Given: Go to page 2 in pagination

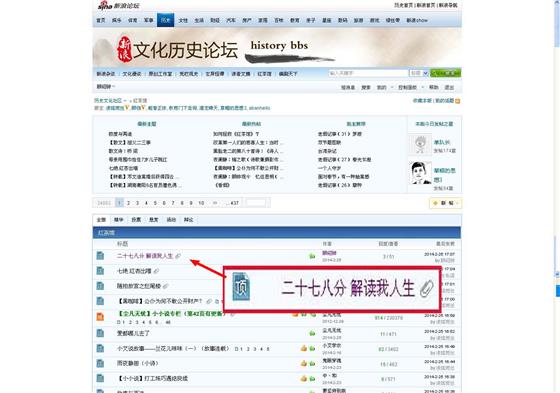Looking at the screenshot, I should pyautogui.click(x=128, y=203).
